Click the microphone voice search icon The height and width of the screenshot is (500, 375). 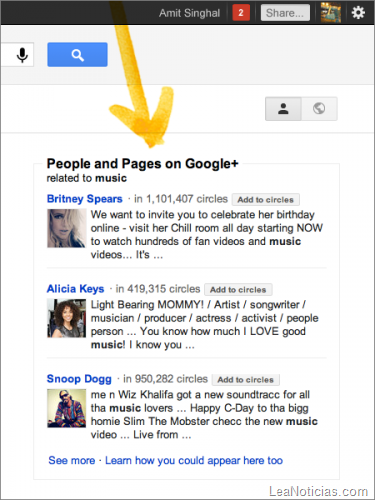[x=22, y=55]
